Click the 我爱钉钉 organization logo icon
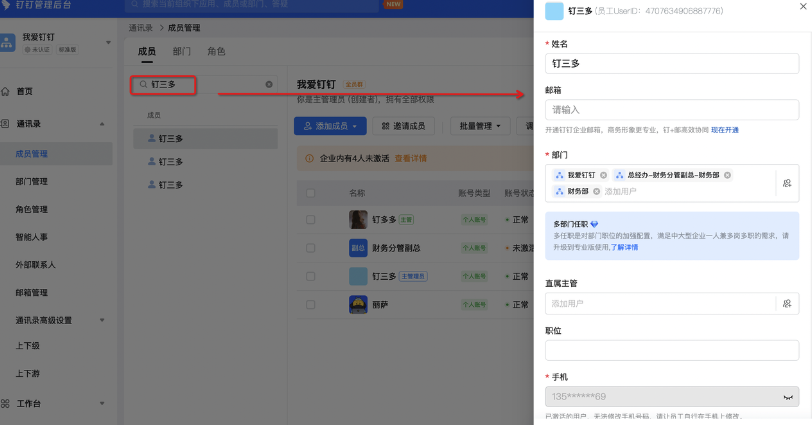This screenshot has width=812, height=425. 7,43
